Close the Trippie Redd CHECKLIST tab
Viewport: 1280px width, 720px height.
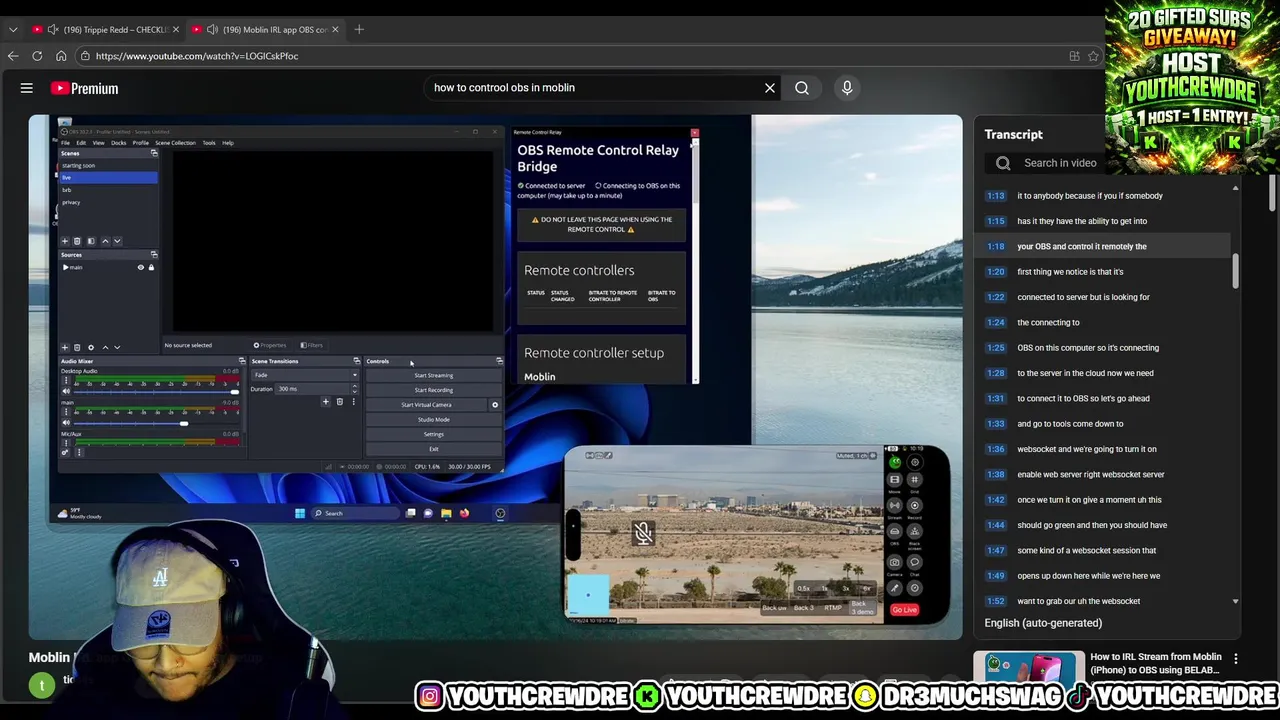click(177, 29)
